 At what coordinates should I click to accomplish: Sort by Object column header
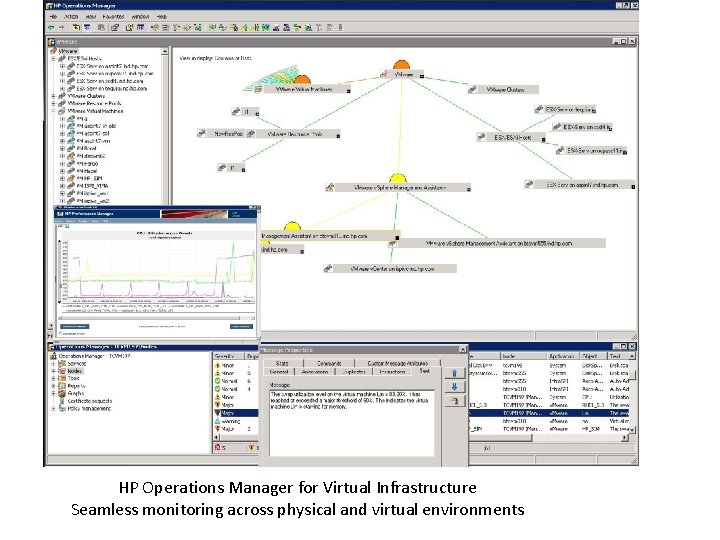(593, 356)
